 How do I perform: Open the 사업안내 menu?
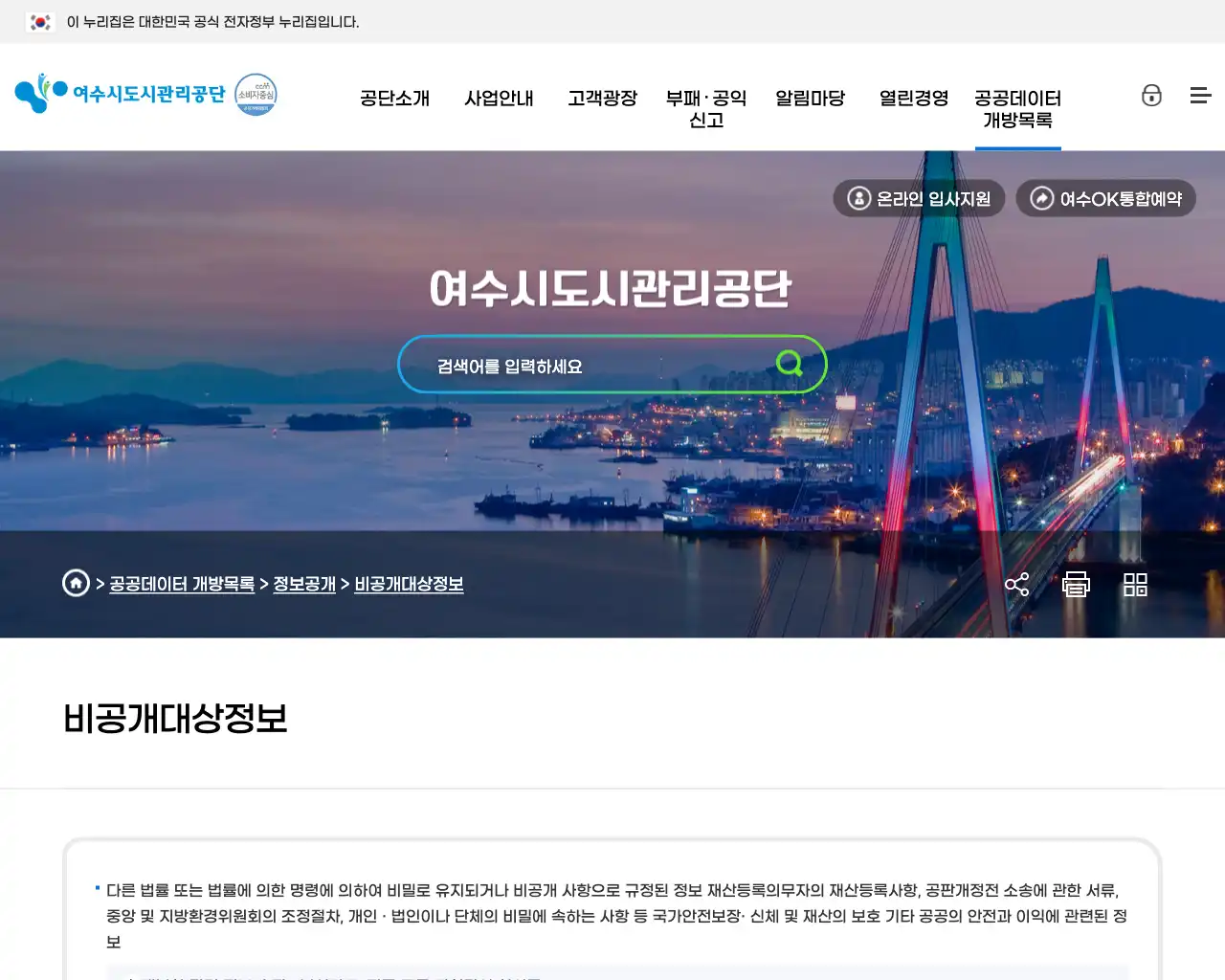tap(499, 98)
